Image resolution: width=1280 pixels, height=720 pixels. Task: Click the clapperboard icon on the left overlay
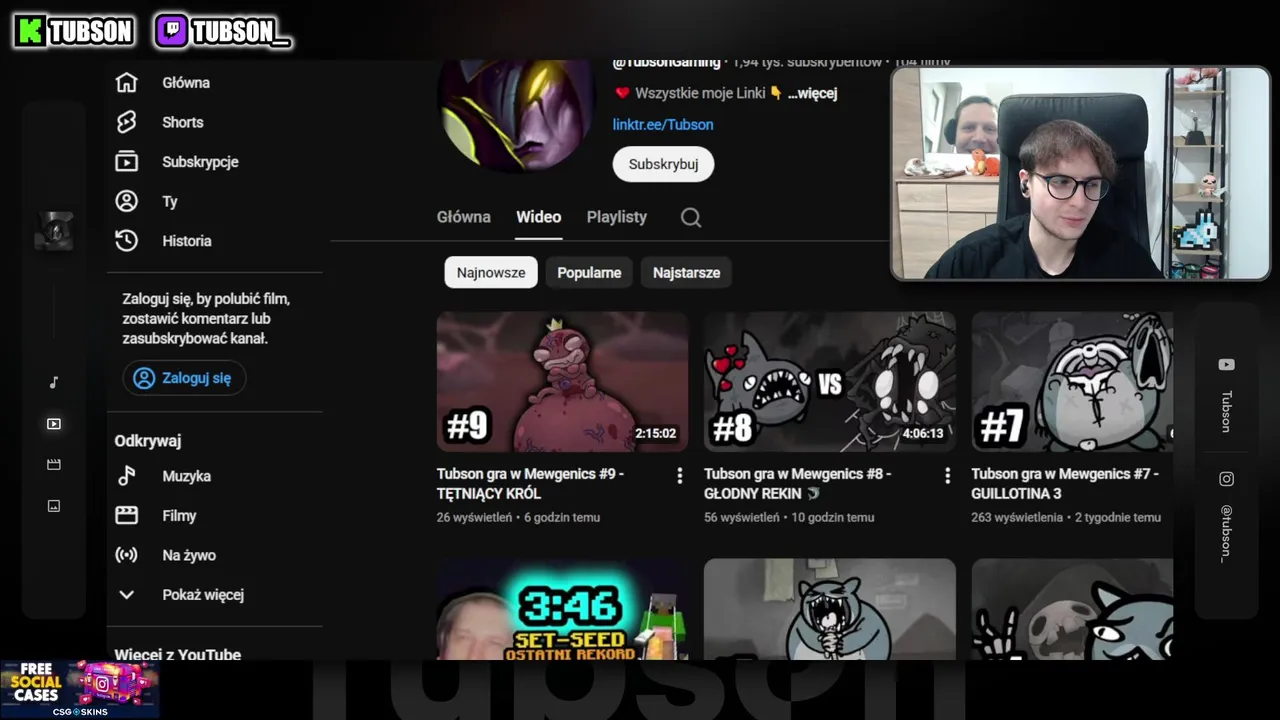pos(54,465)
